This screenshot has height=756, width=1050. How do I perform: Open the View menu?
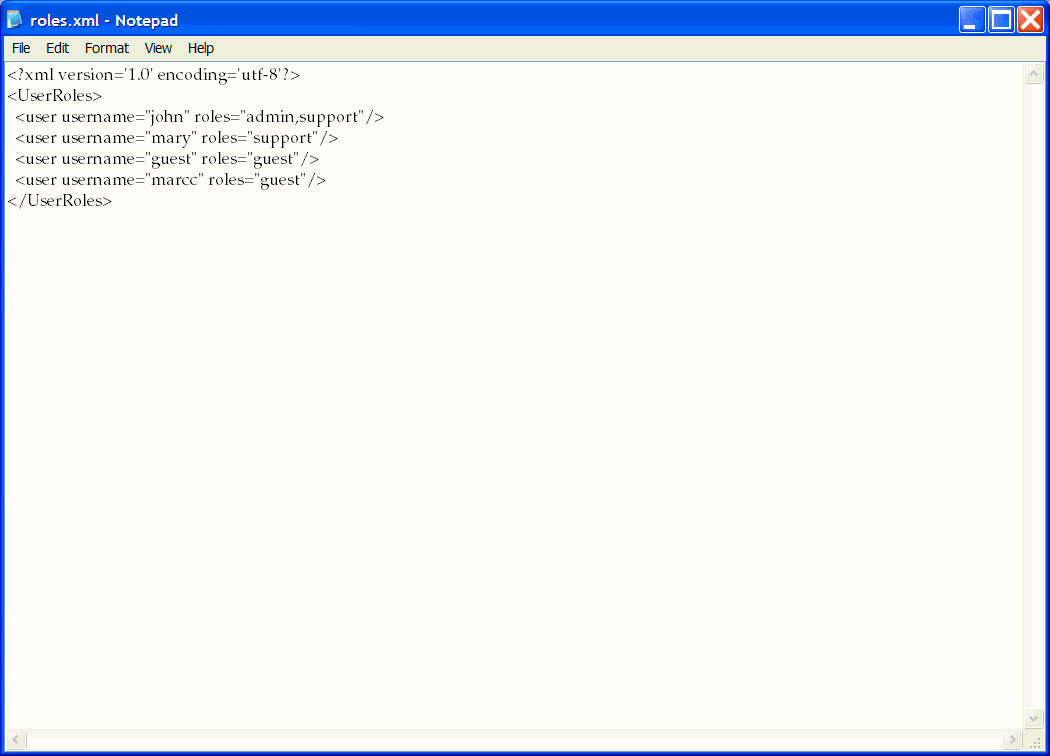point(158,48)
